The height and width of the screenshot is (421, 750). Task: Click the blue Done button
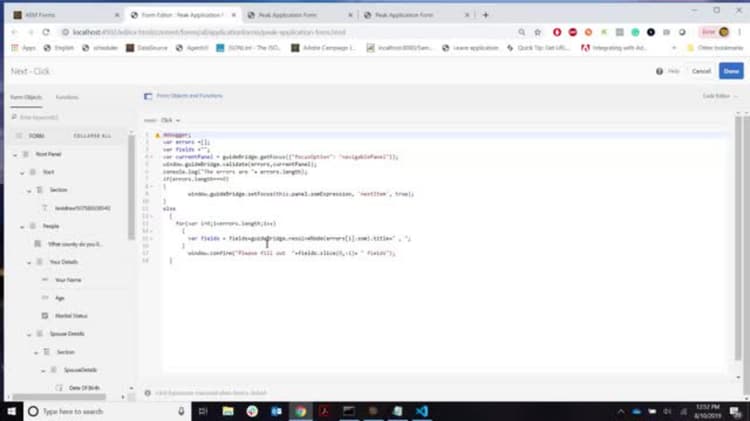730,71
